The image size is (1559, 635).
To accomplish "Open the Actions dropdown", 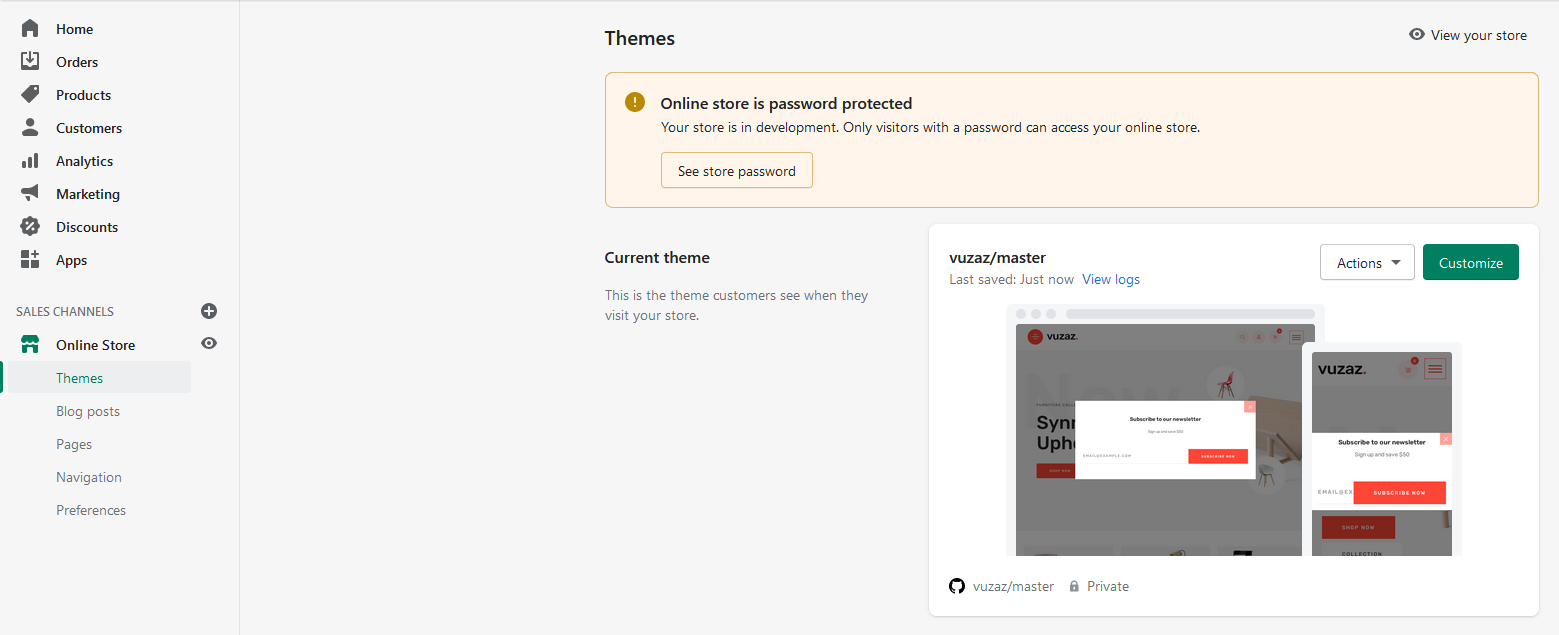I will point(1367,263).
